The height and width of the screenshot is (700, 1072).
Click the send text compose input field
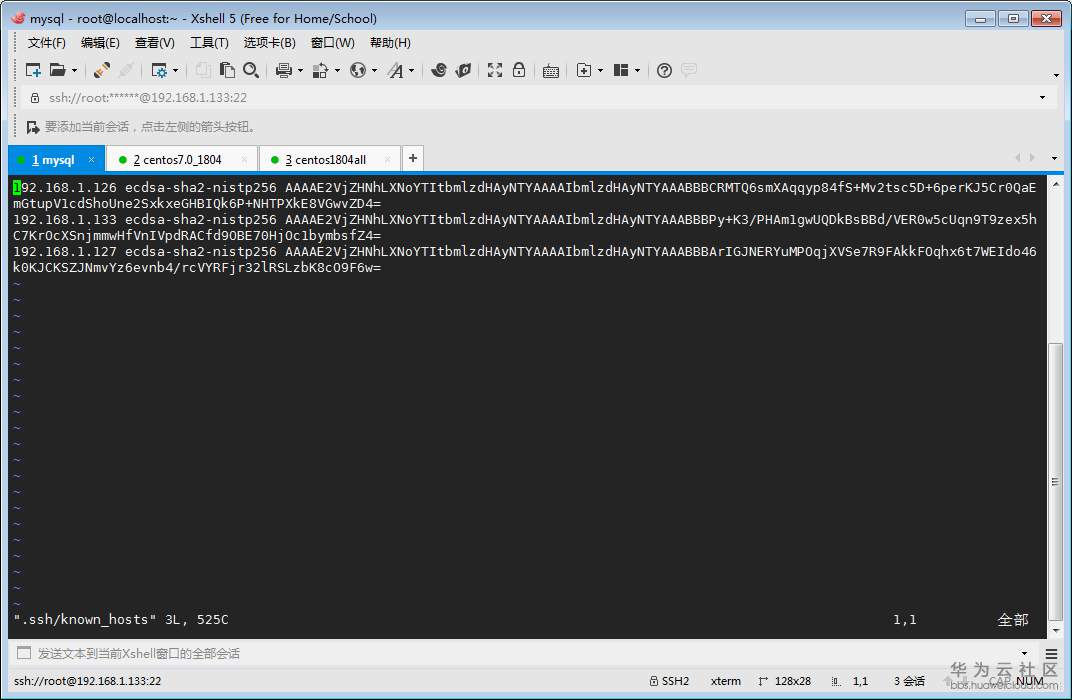526,654
